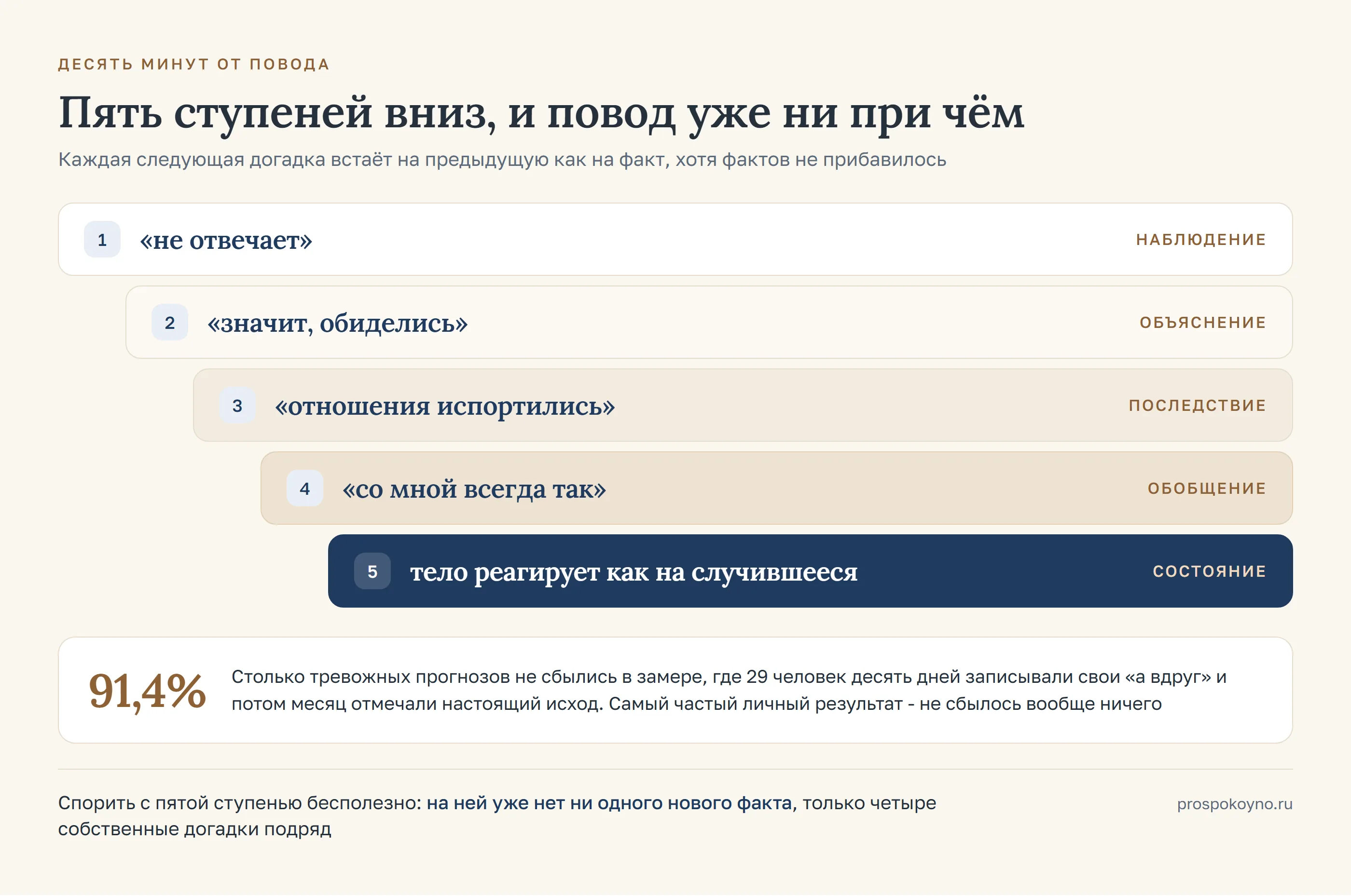Click the НАБЛЮДЕНИЕ label
Viewport: 1351px width, 896px height.
click(1200, 239)
